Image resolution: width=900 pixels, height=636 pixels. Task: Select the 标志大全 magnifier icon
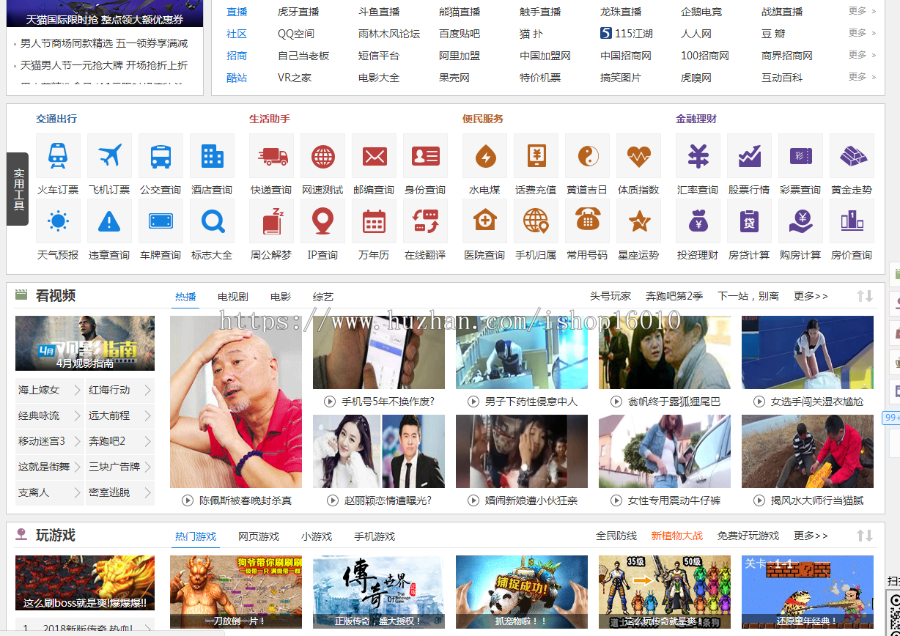[212, 221]
